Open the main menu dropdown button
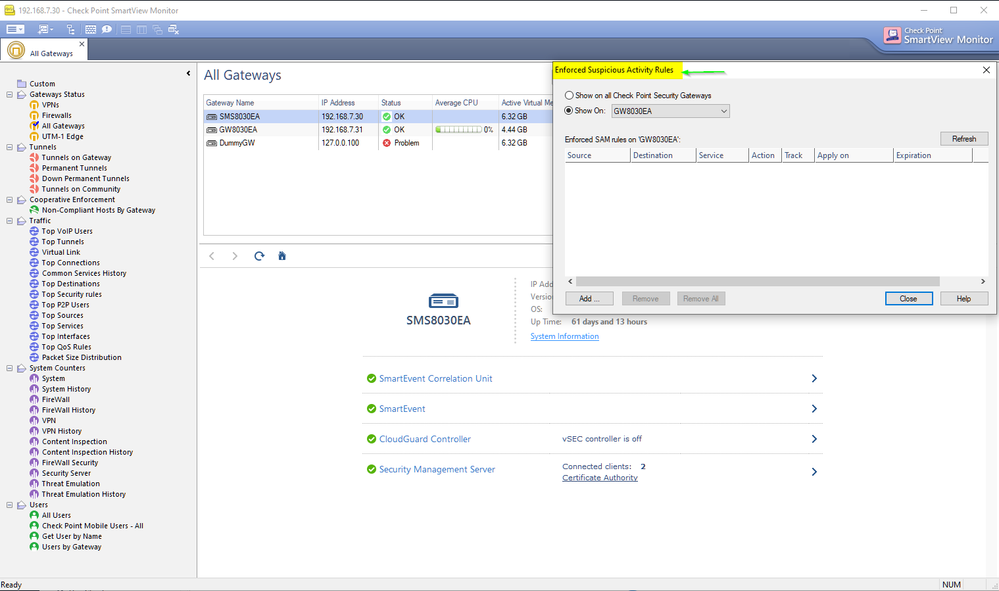The image size is (999, 591). click(x=15, y=29)
